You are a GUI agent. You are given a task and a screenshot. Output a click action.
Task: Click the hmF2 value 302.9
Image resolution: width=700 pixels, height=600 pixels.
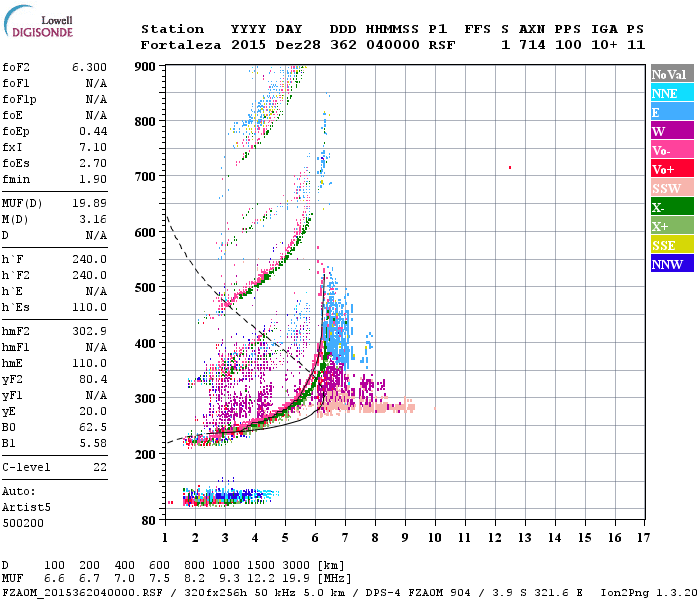[x=89, y=332]
